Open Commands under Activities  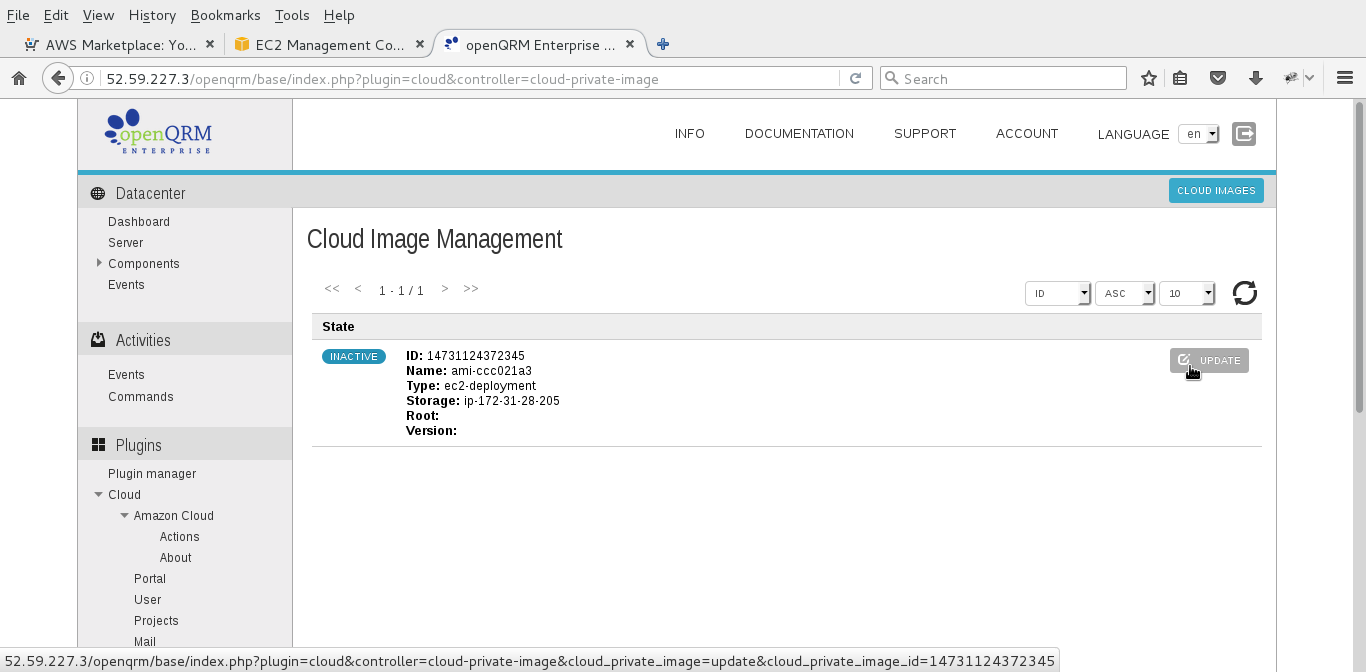[x=141, y=396]
